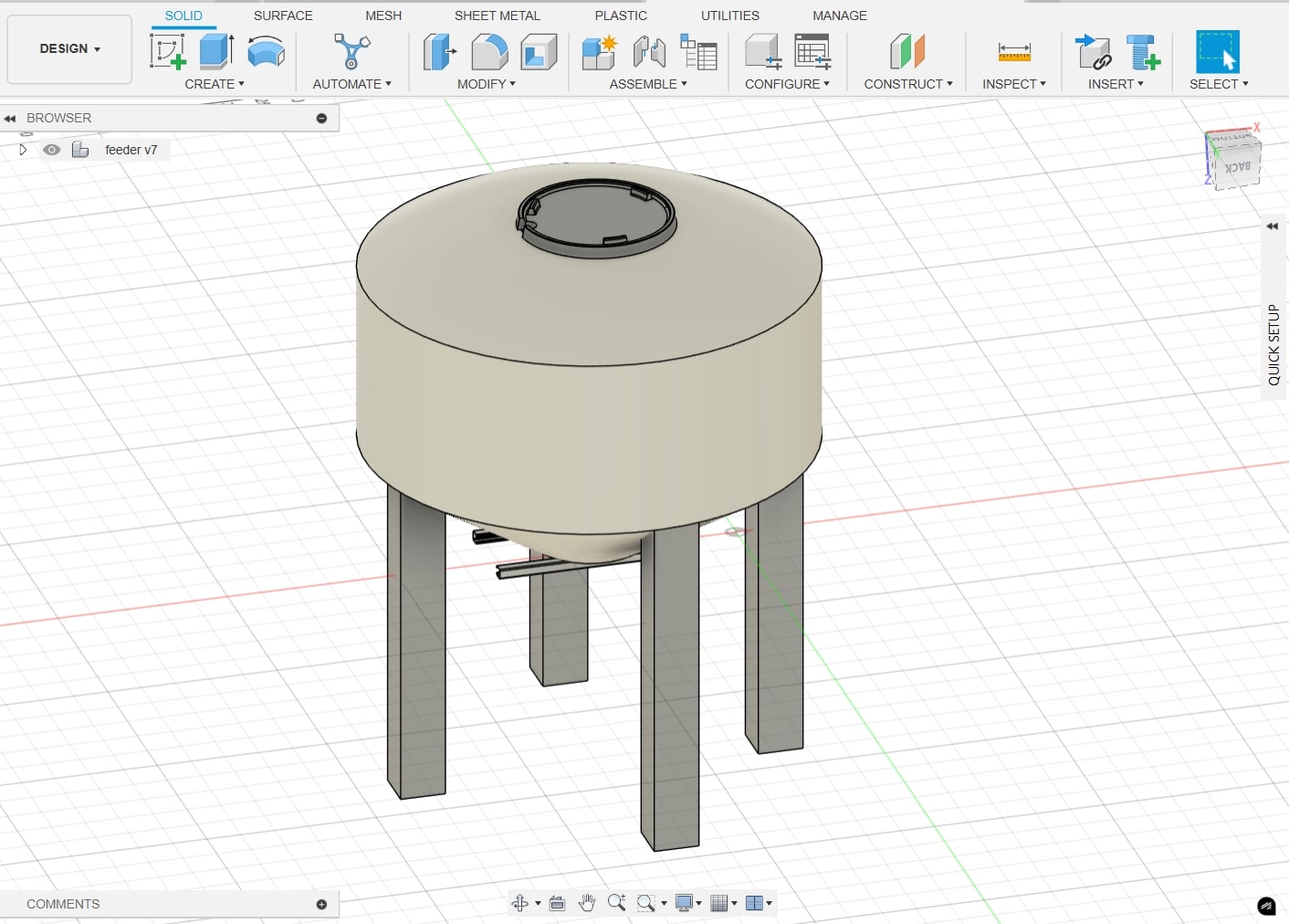Select the Create Sketch tool
The width and height of the screenshot is (1289, 924).
point(168,52)
